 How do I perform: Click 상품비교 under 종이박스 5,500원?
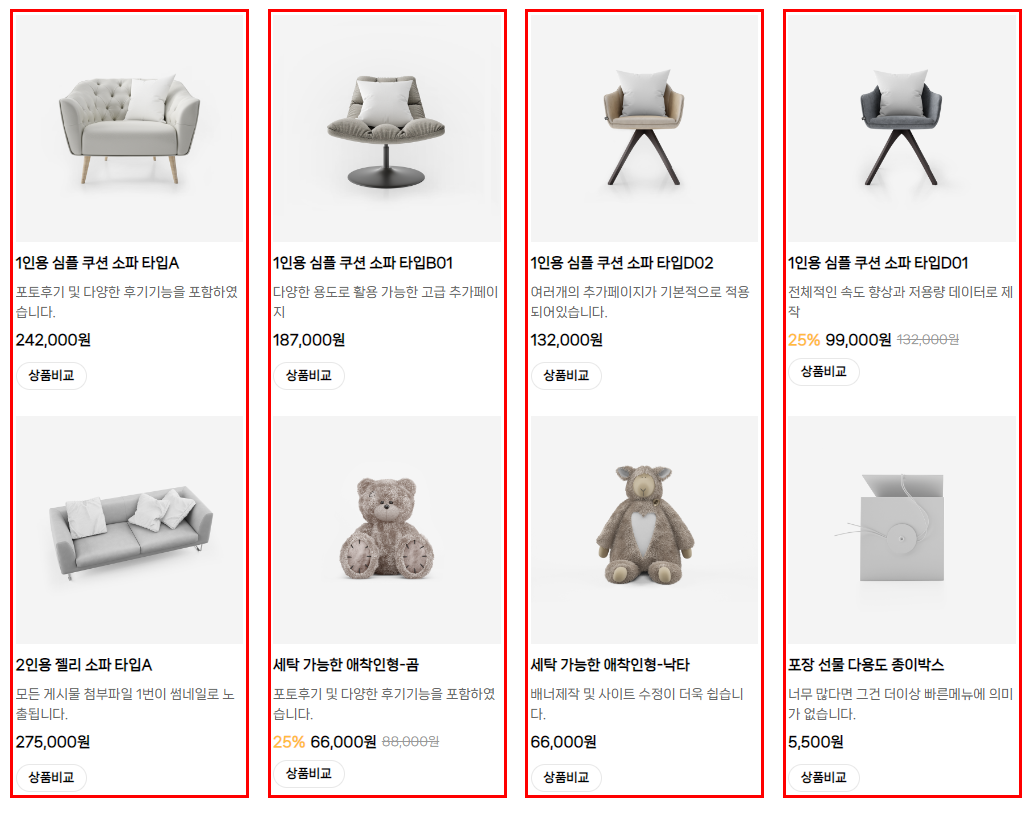pos(824,777)
